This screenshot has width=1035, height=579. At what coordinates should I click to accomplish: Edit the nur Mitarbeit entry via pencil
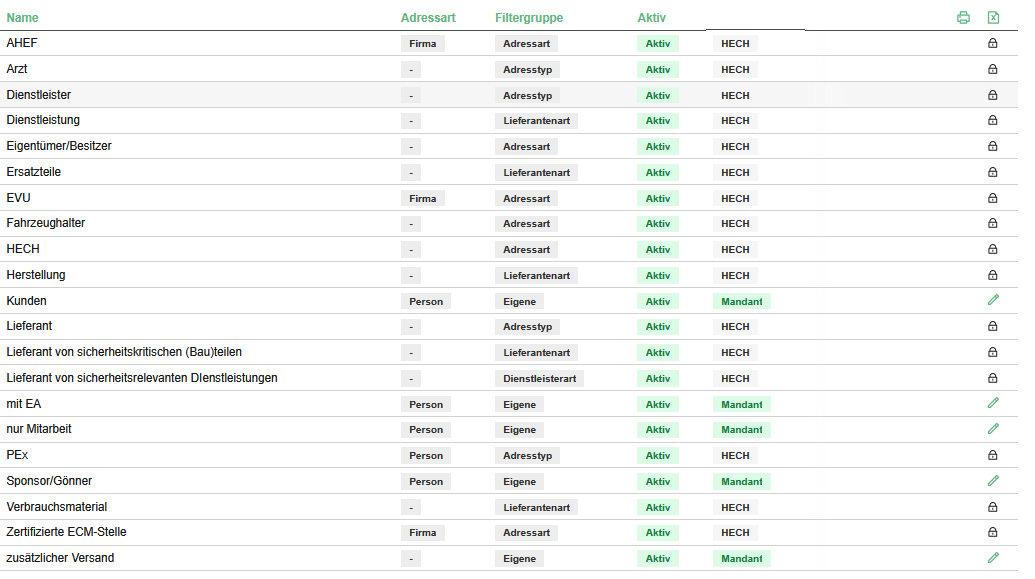993,429
